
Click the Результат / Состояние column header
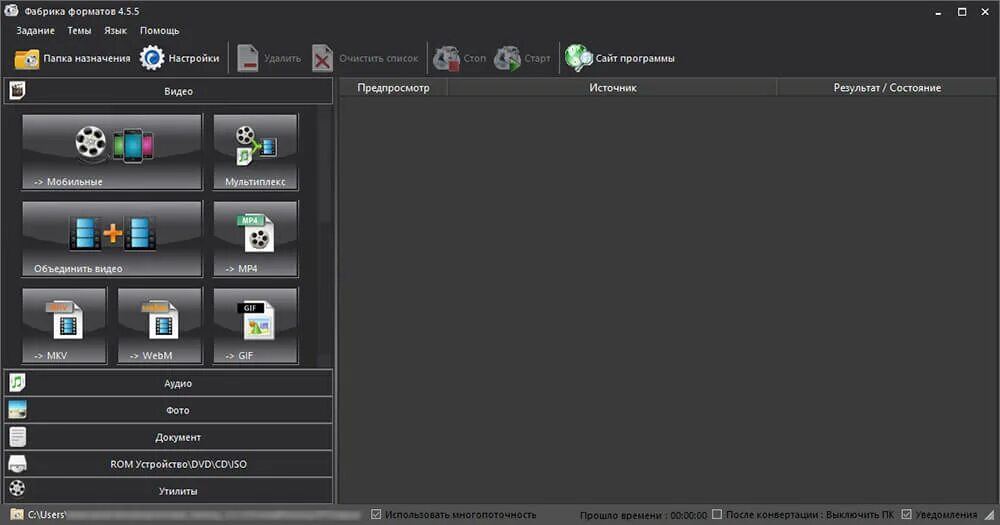886,88
